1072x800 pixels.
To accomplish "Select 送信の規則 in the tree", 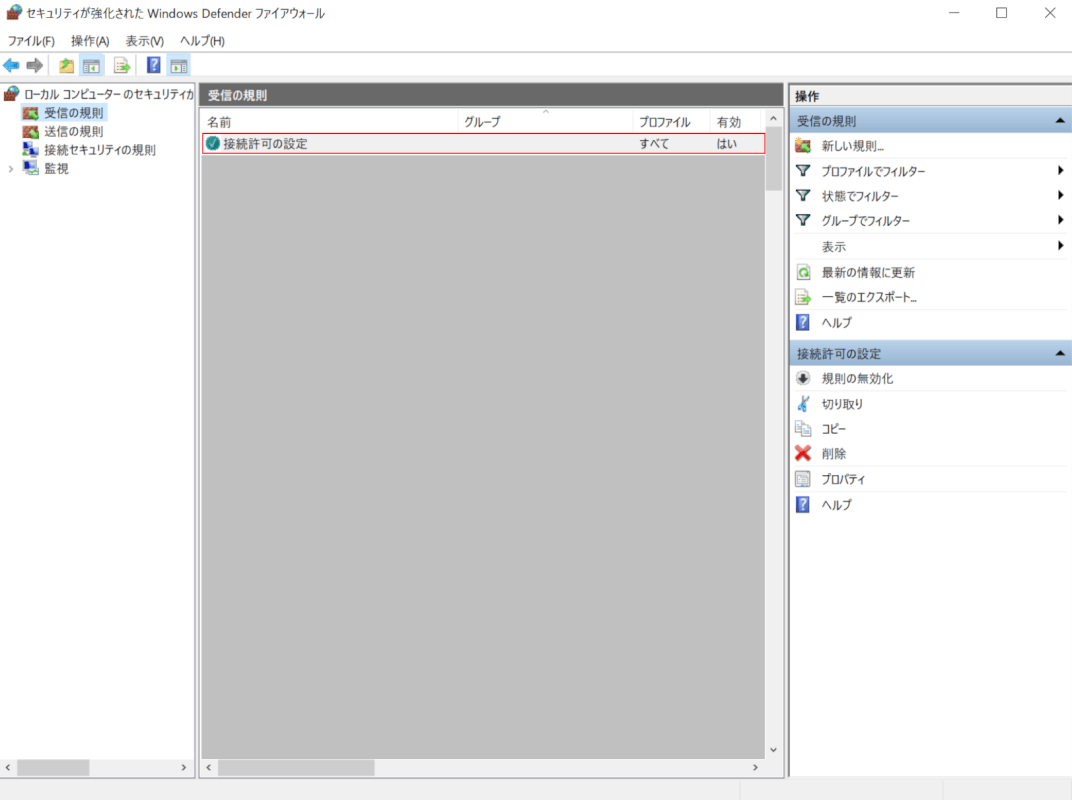I will (73, 131).
